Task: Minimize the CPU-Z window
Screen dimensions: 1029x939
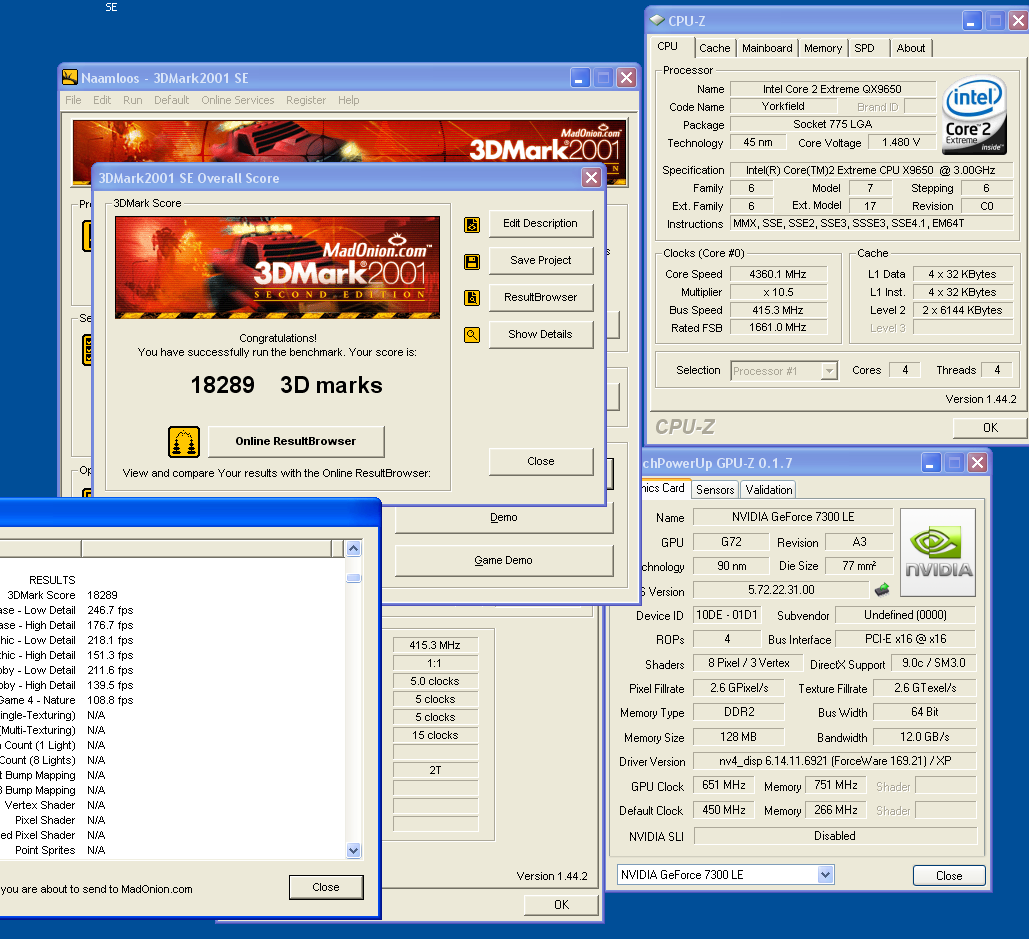Action: pyautogui.click(x=971, y=21)
